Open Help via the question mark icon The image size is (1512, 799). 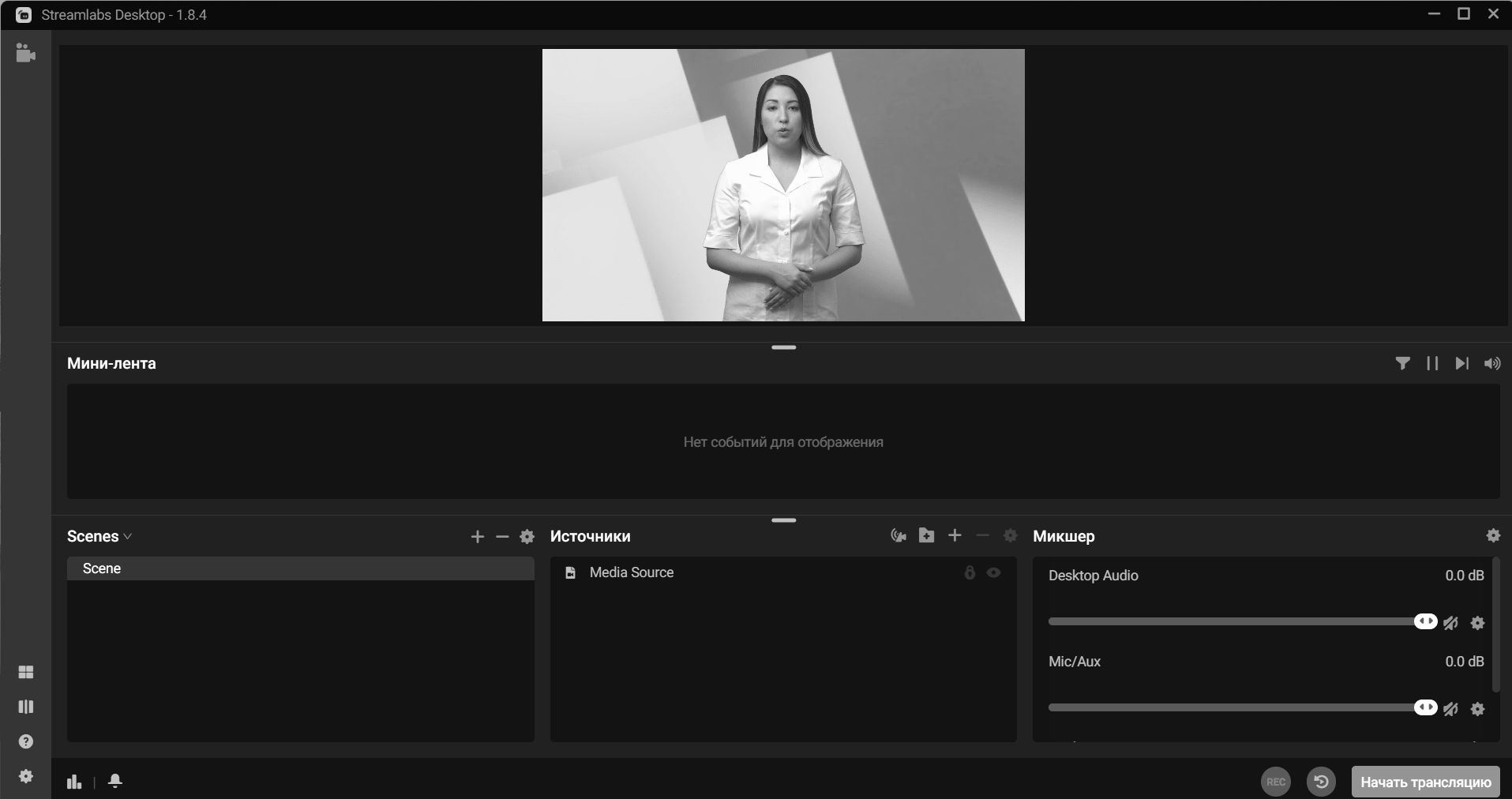25,742
